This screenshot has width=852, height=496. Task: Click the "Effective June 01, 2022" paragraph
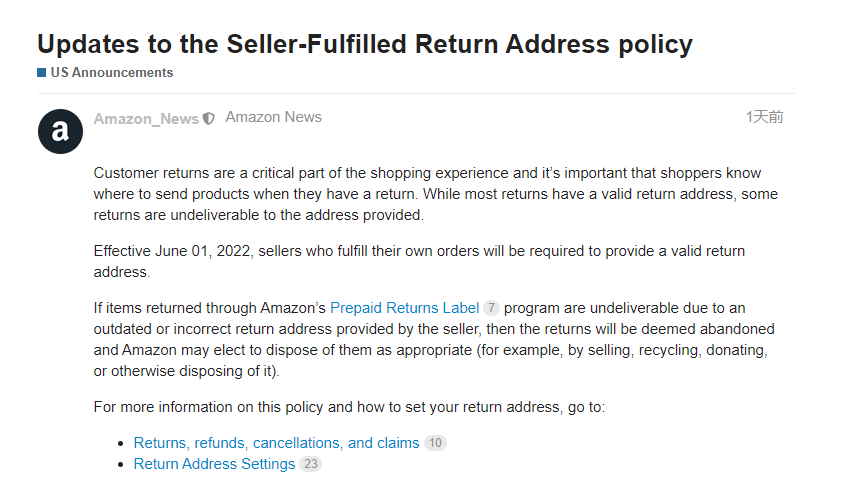419,261
